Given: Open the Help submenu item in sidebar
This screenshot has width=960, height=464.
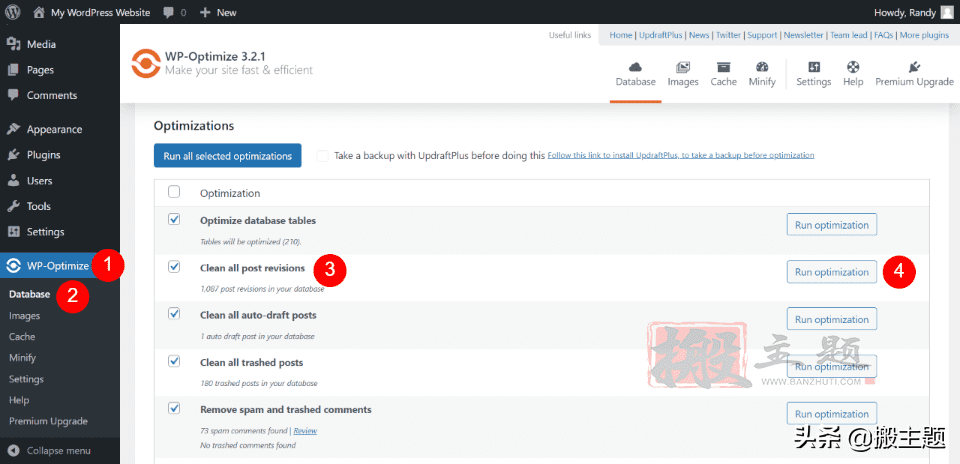Looking at the screenshot, I should pyautogui.click(x=19, y=400).
